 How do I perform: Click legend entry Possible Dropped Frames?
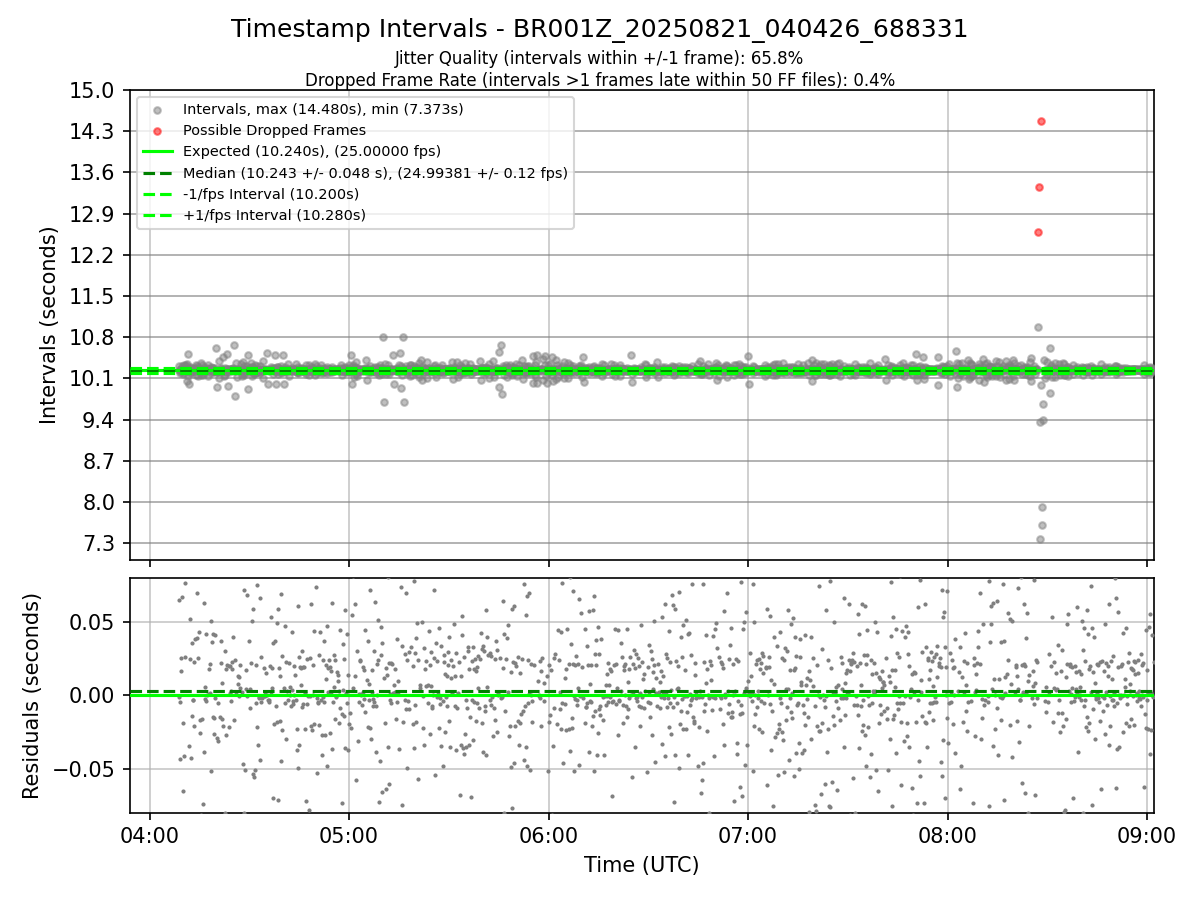(274, 130)
